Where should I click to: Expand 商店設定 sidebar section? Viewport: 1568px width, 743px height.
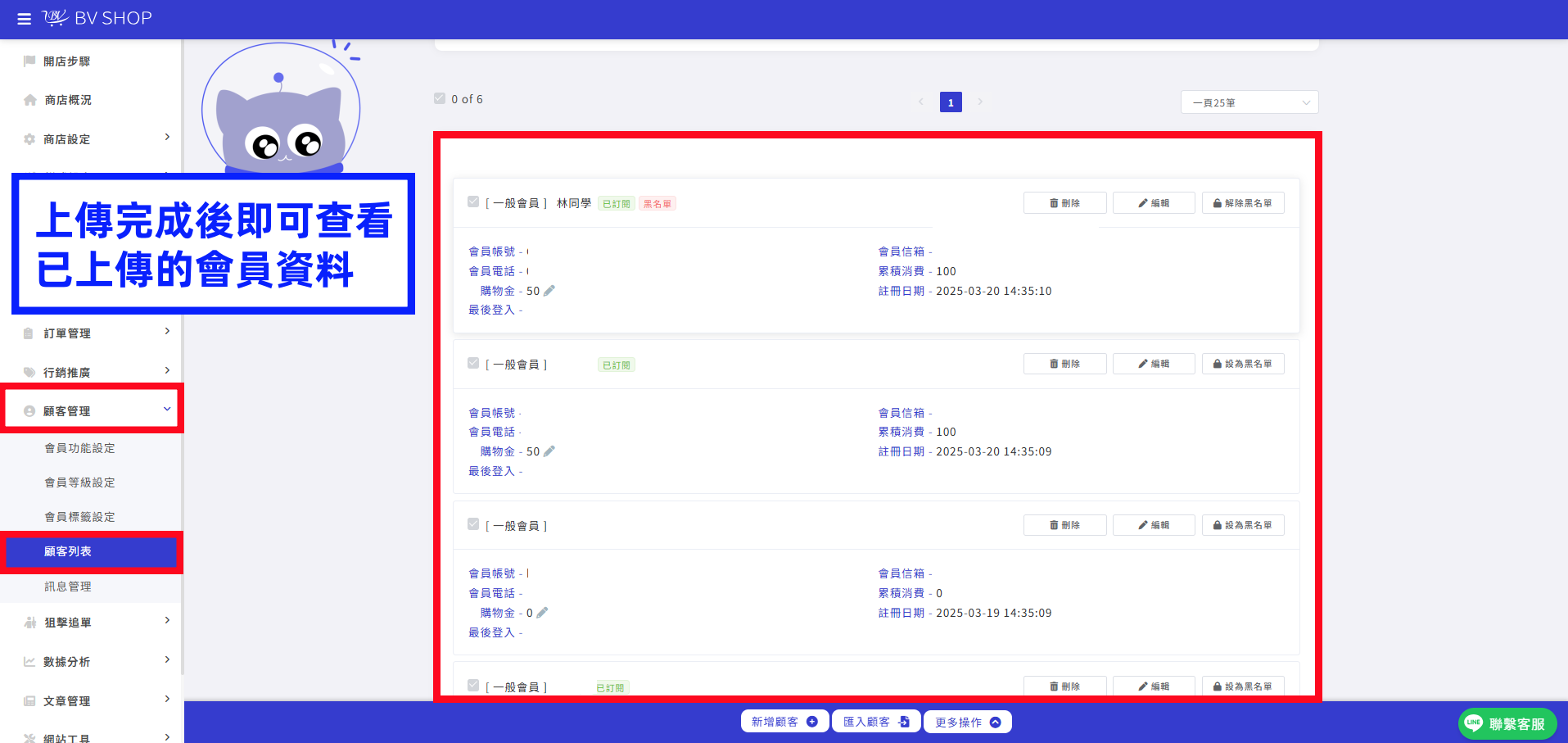pos(167,137)
